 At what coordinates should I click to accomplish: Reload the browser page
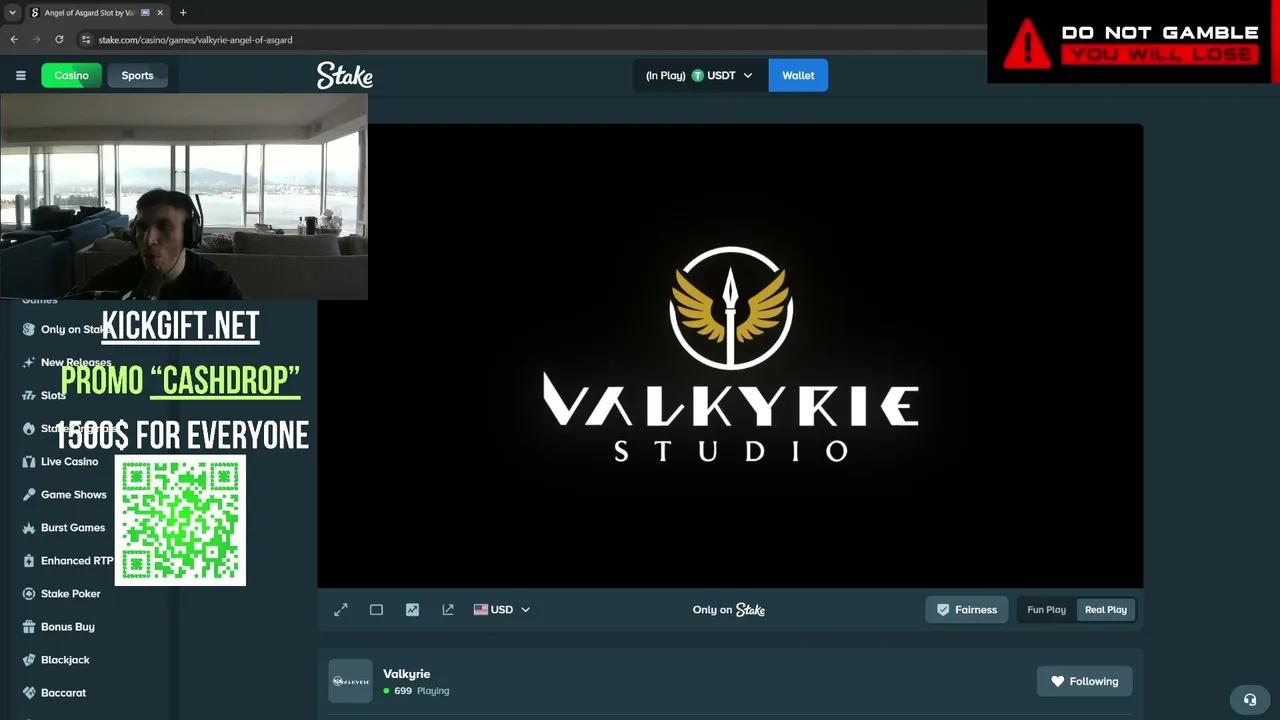[x=59, y=39]
